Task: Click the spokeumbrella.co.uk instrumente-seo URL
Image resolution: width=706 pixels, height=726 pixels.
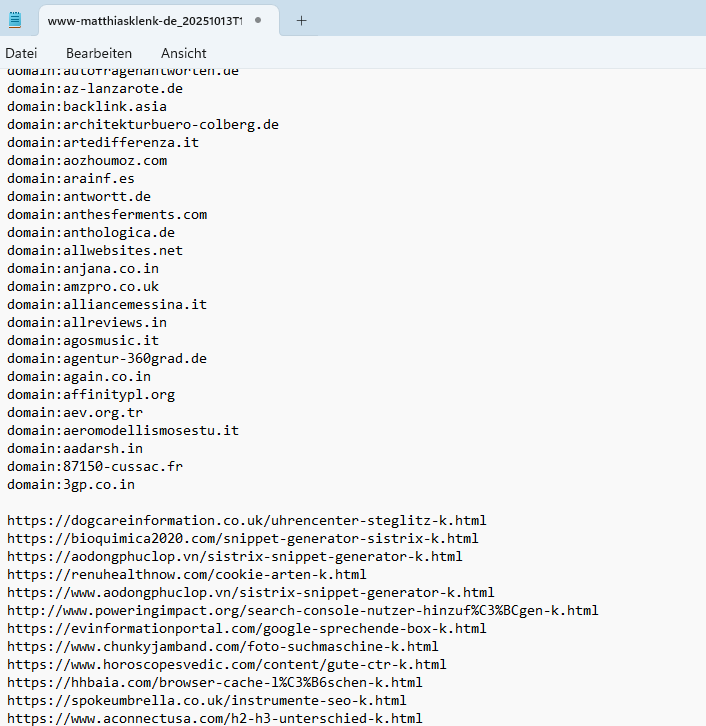Action: pyautogui.click(x=206, y=701)
